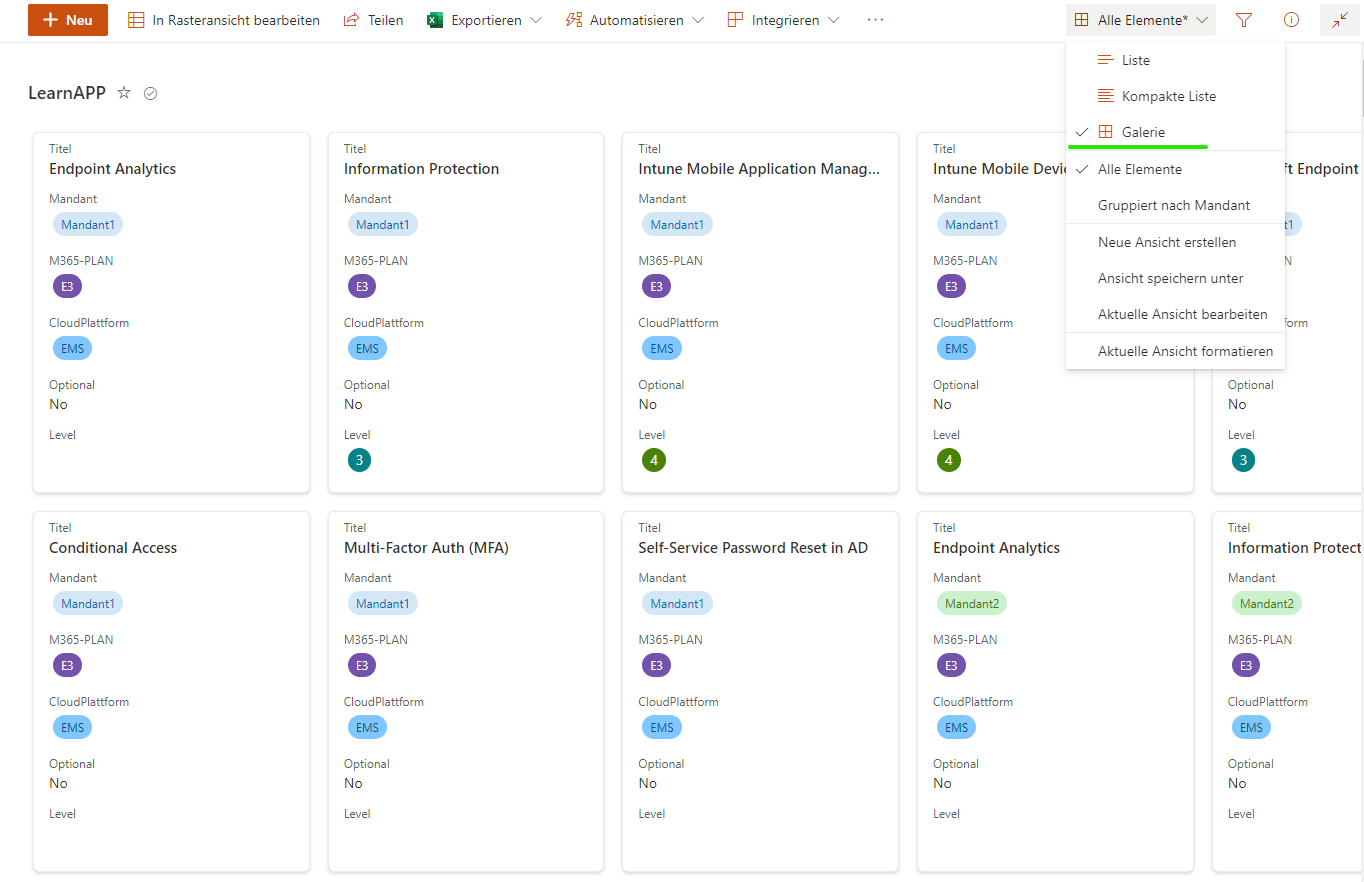Click the orange Neu button
The width and height of the screenshot is (1364, 882).
pyautogui.click(x=68, y=20)
